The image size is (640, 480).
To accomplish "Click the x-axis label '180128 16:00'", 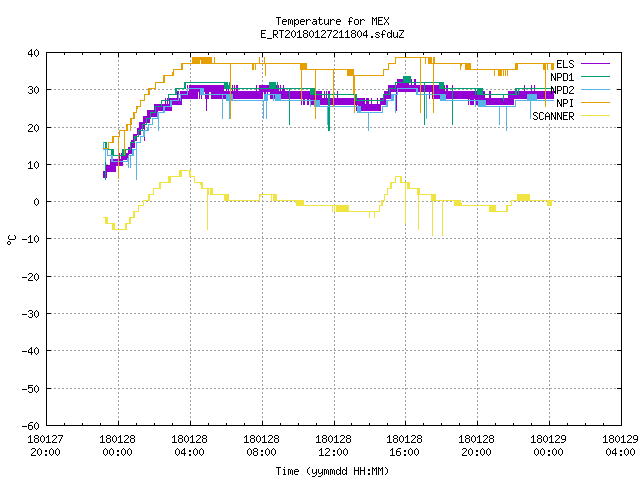I will tap(404, 446).
